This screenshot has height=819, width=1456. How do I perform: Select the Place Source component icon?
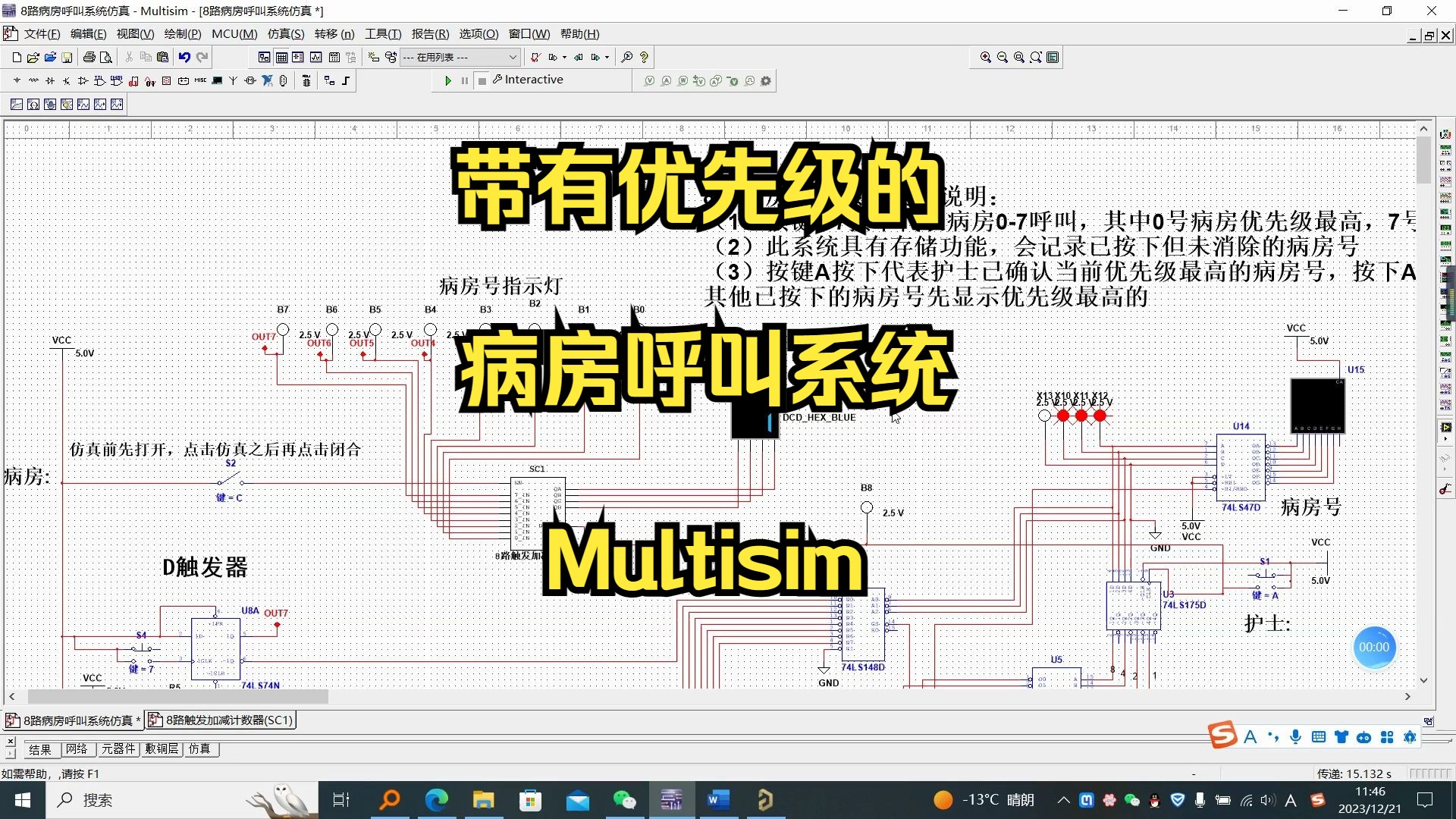[17, 80]
